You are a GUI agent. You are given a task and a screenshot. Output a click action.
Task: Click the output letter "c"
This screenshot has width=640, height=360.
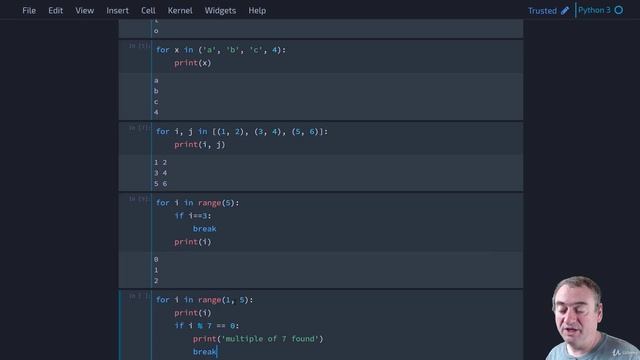[x=156, y=102]
